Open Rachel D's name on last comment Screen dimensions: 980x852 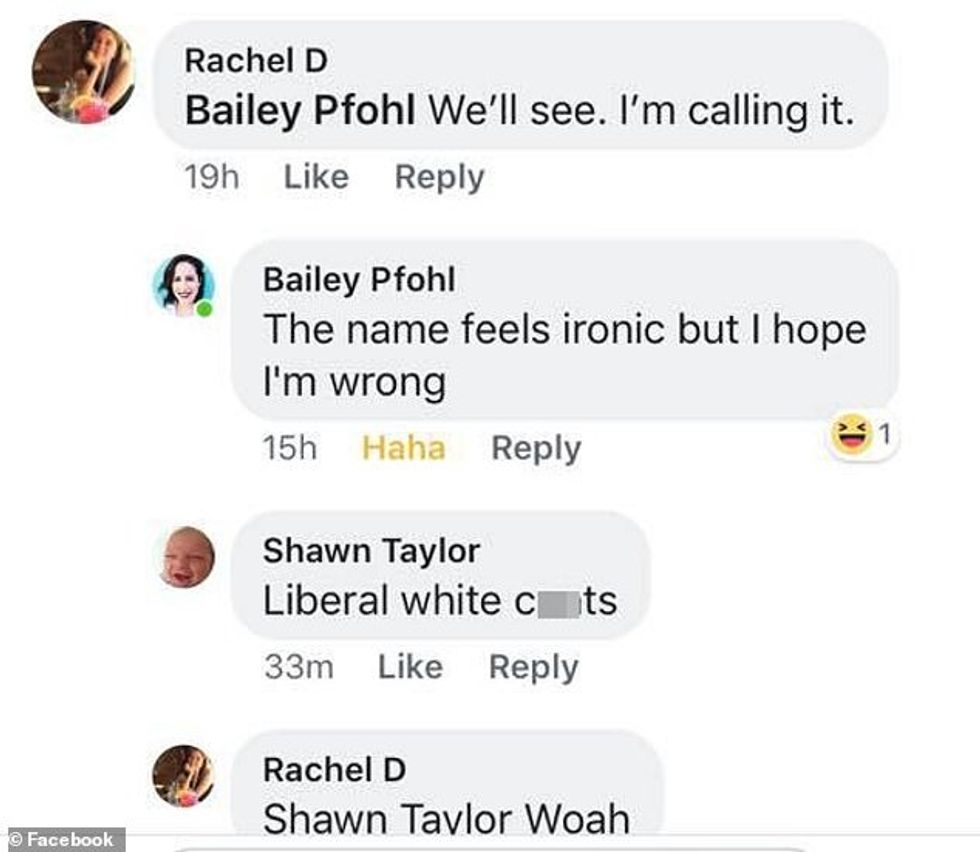tap(334, 769)
